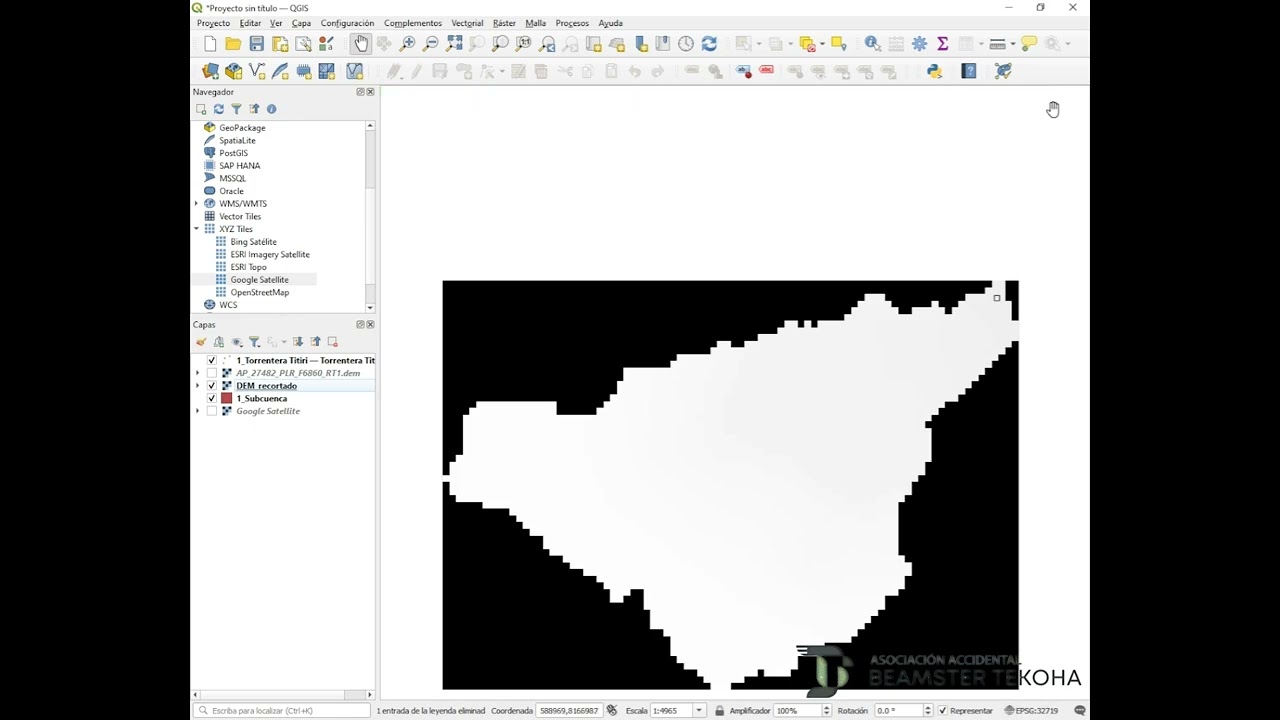Toggle the Representar render checkbox
The image size is (1280, 720).
click(942, 711)
